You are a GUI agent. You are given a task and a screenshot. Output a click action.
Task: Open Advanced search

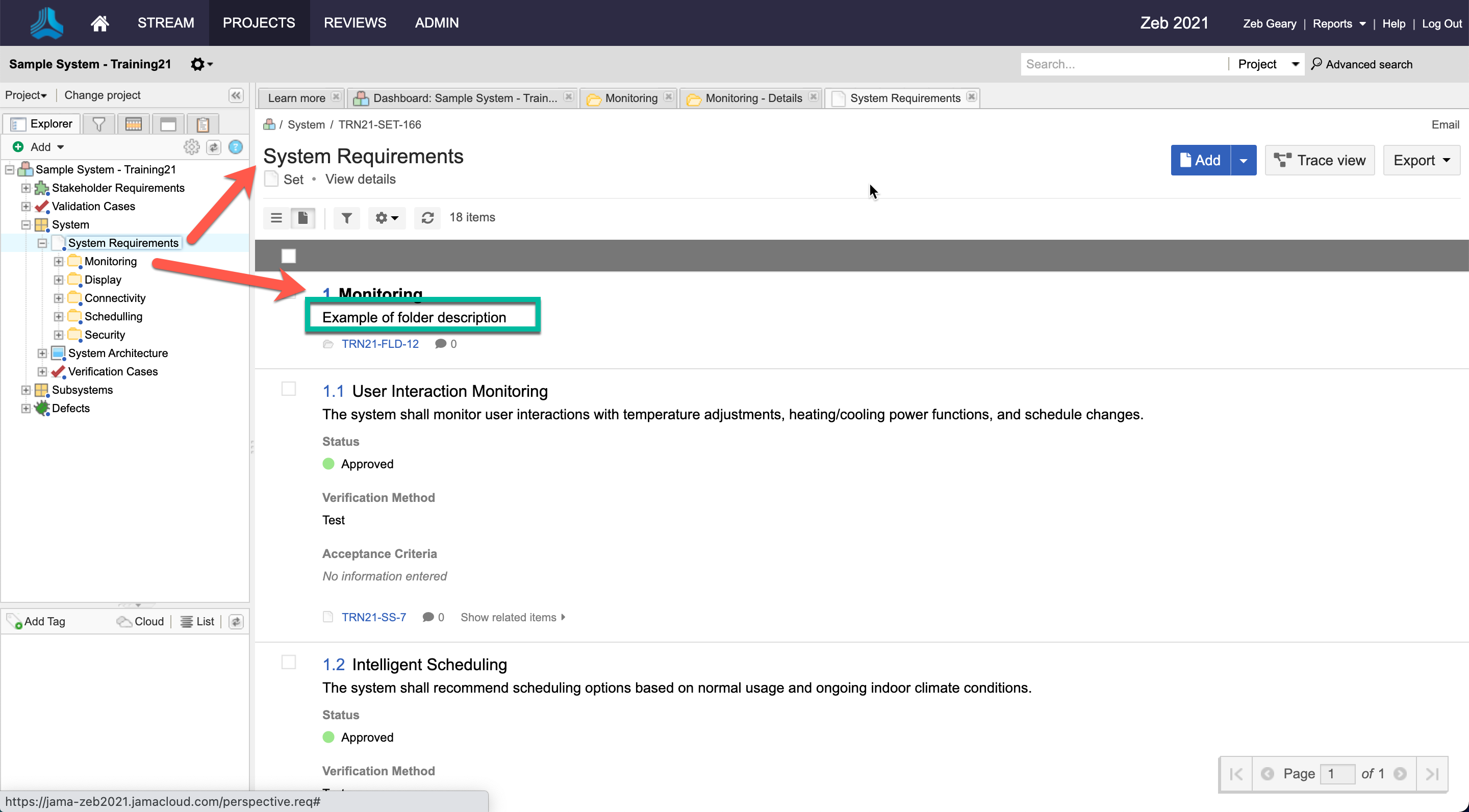click(1362, 64)
